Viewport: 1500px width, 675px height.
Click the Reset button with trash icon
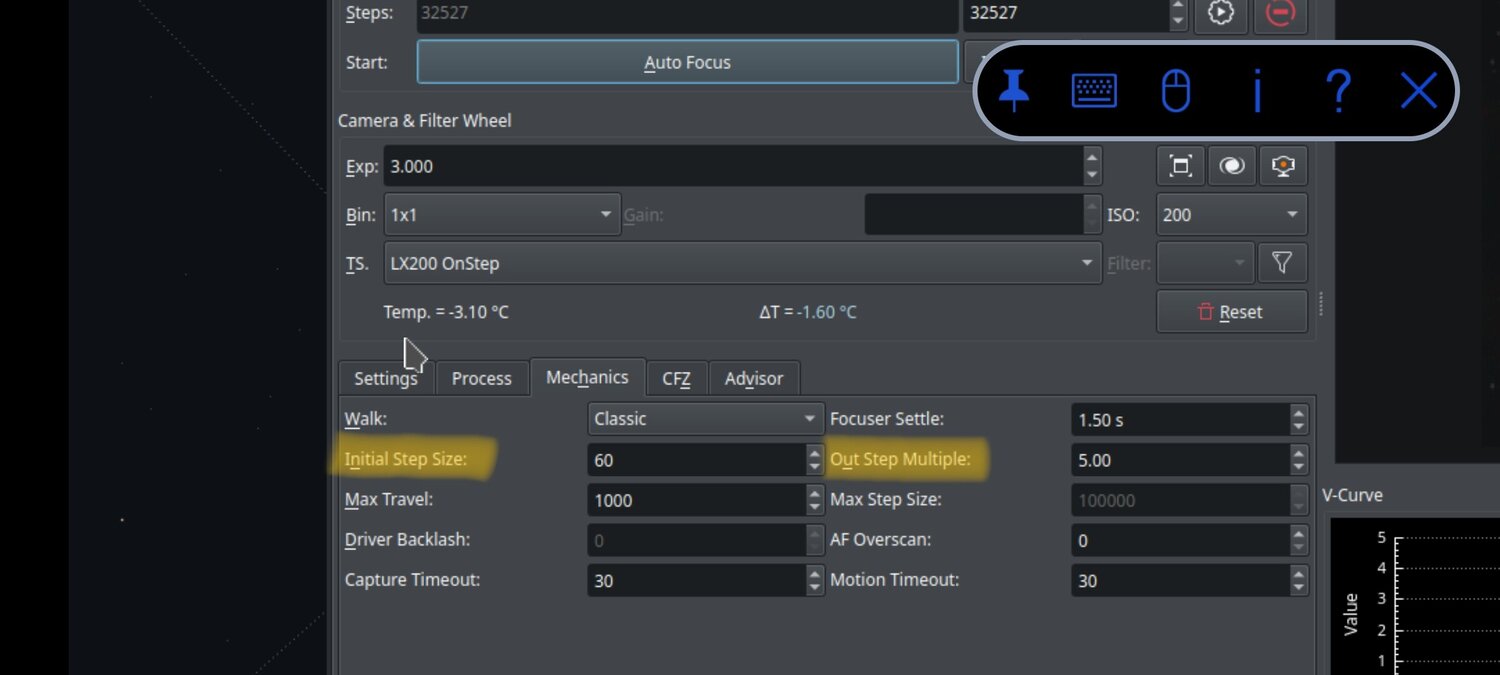pos(1232,312)
